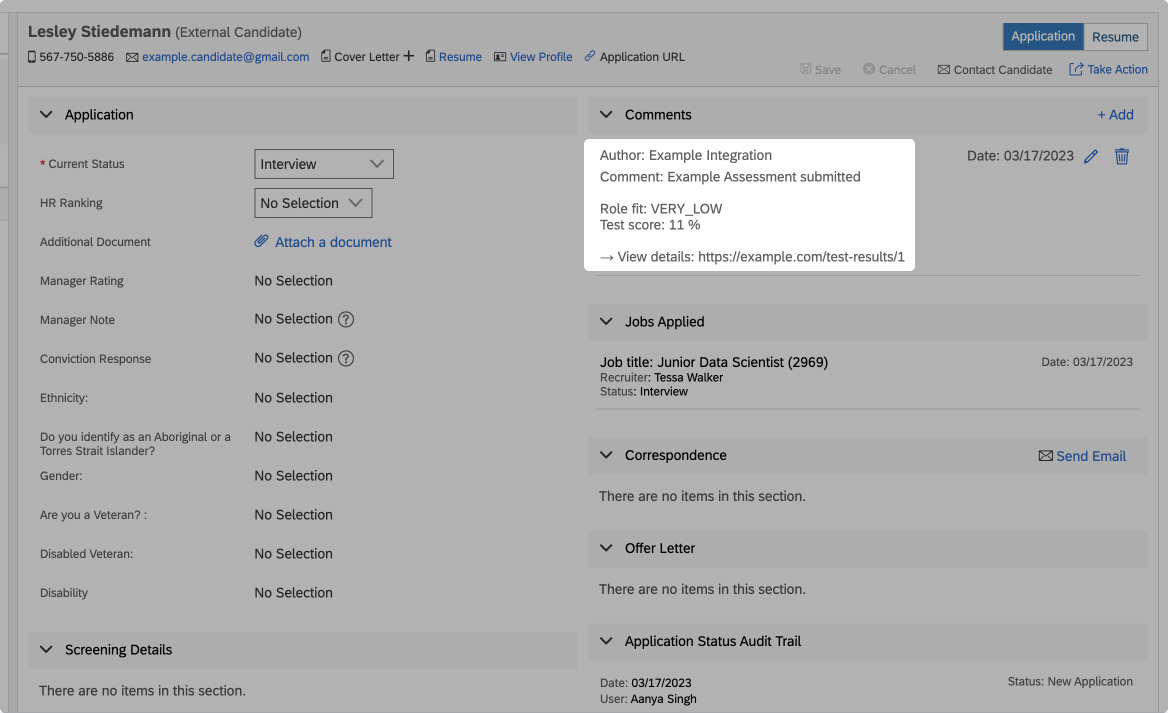Edit the Example Integration comment

1090,156
